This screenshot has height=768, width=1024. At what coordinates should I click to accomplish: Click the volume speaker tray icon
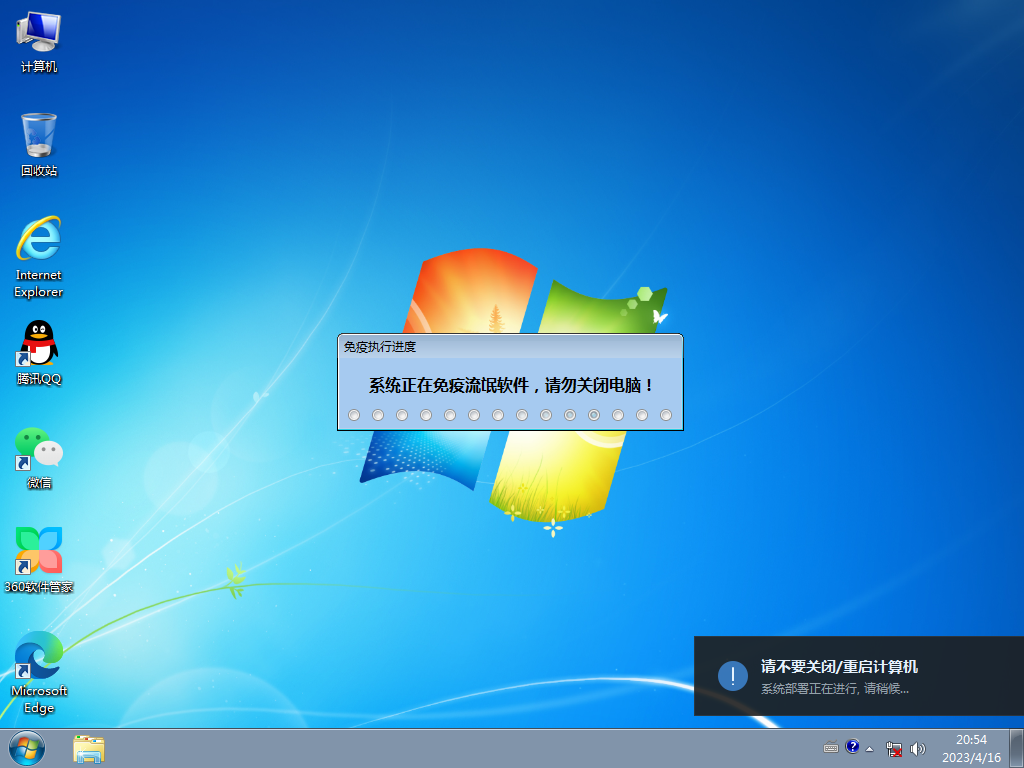click(917, 748)
